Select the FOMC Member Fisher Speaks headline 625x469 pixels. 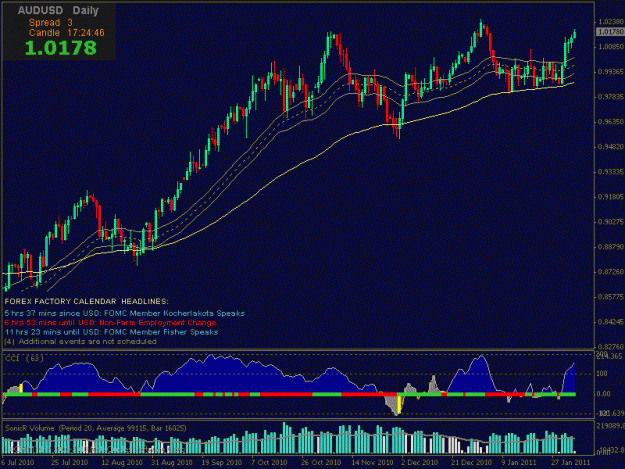pos(112,332)
